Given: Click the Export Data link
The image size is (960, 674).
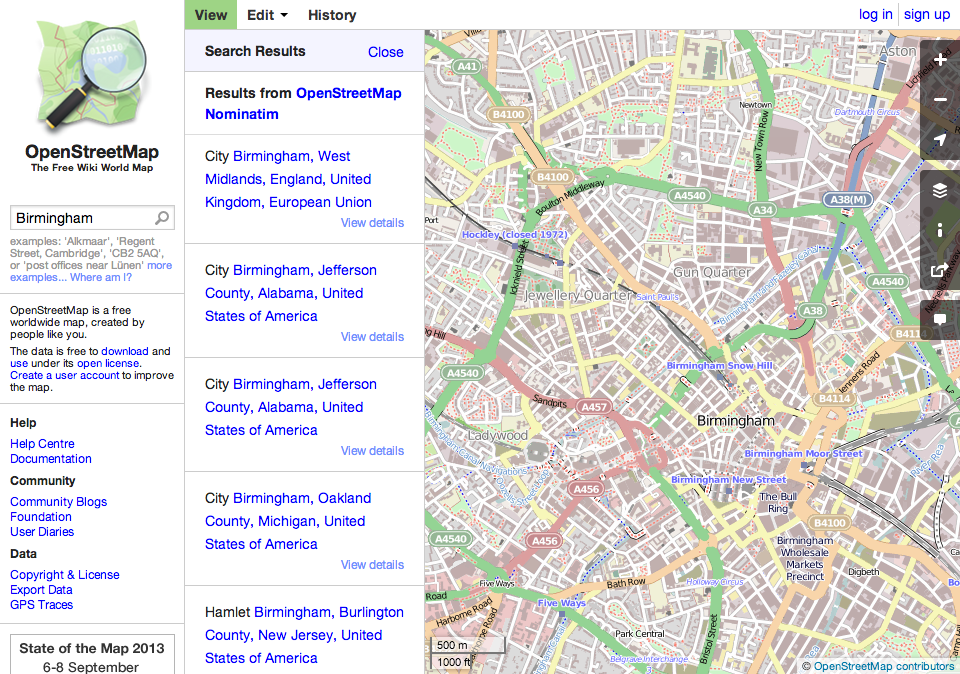Looking at the screenshot, I should click(x=42, y=590).
